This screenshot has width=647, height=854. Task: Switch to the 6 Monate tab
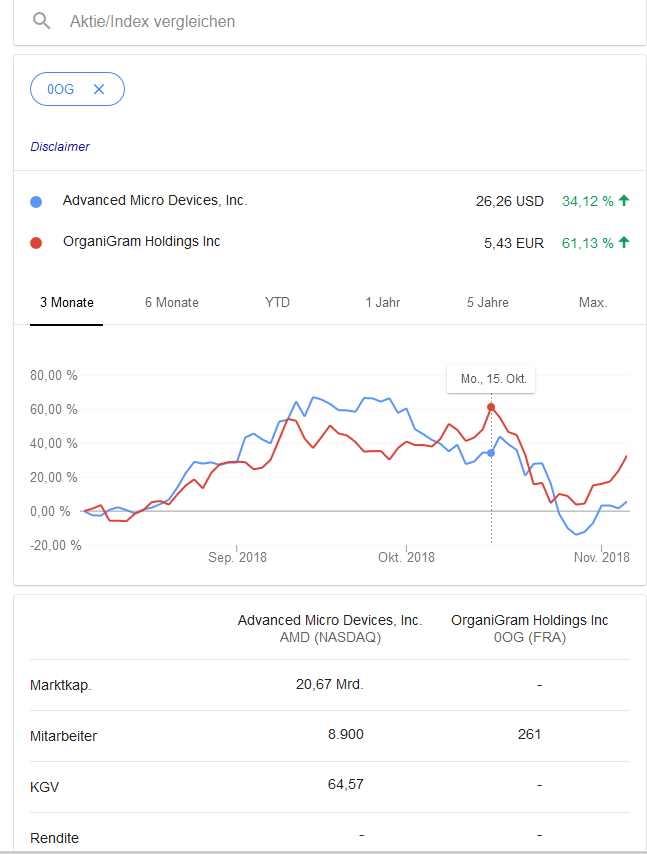pos(172,303)
